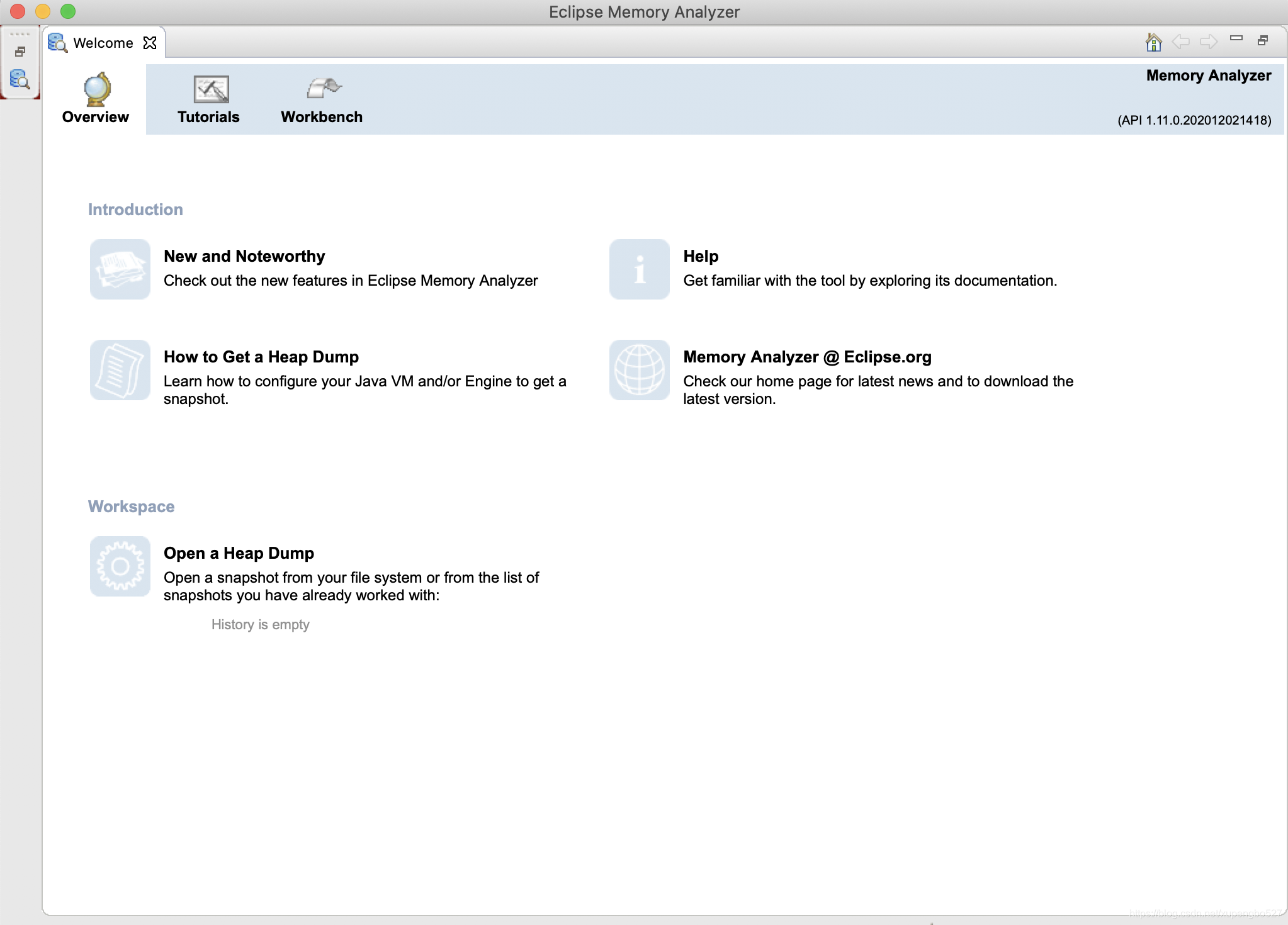Open the New and Noteworthy link
The width and height of the screenshot is (1288, 925).
[244, 256]
